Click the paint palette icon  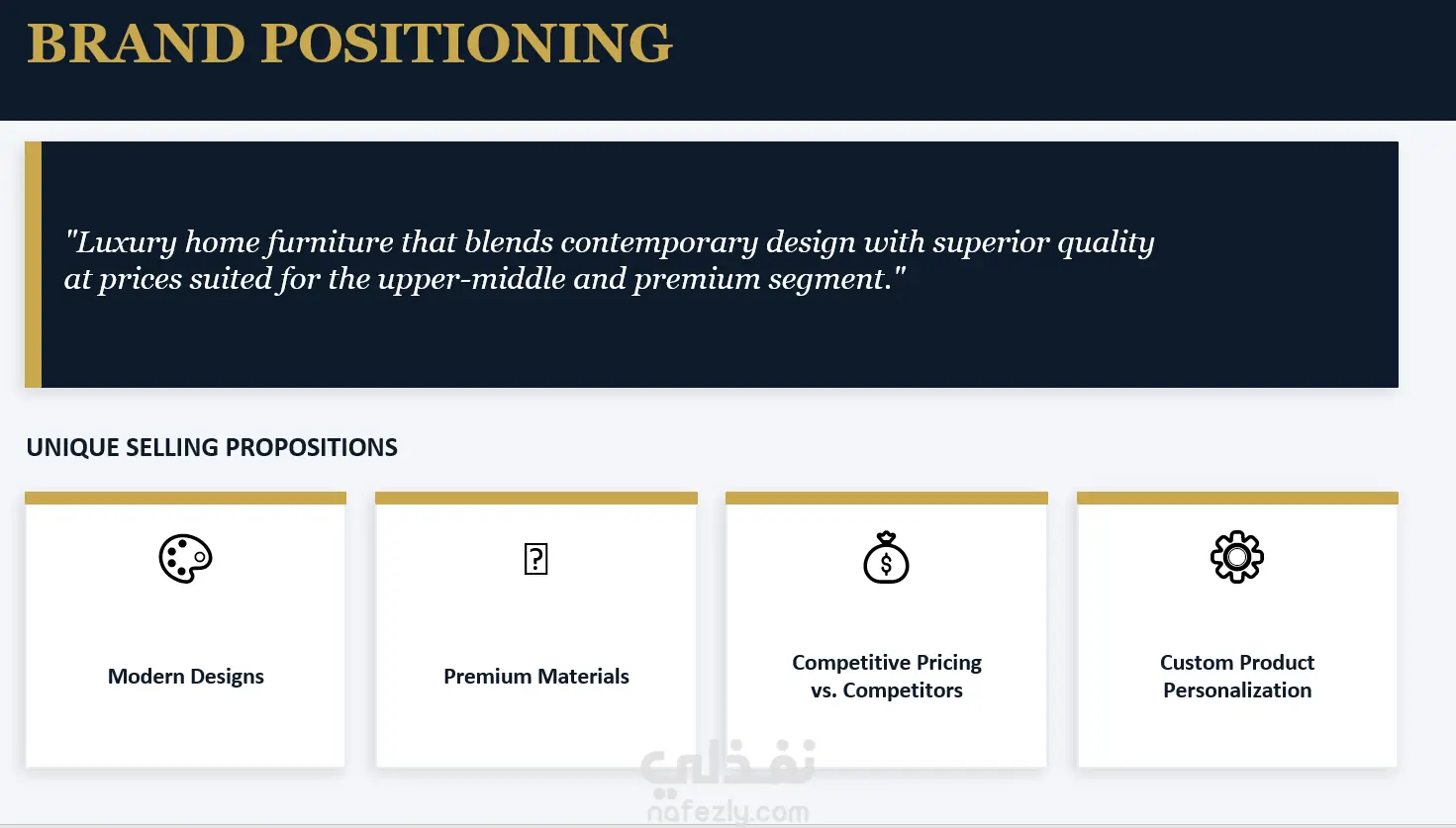(x=185, y=559)
